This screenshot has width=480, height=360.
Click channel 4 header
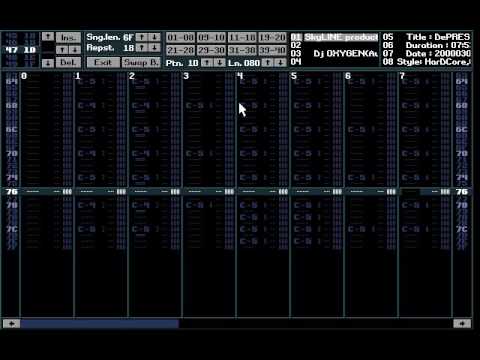coord(240,76)
